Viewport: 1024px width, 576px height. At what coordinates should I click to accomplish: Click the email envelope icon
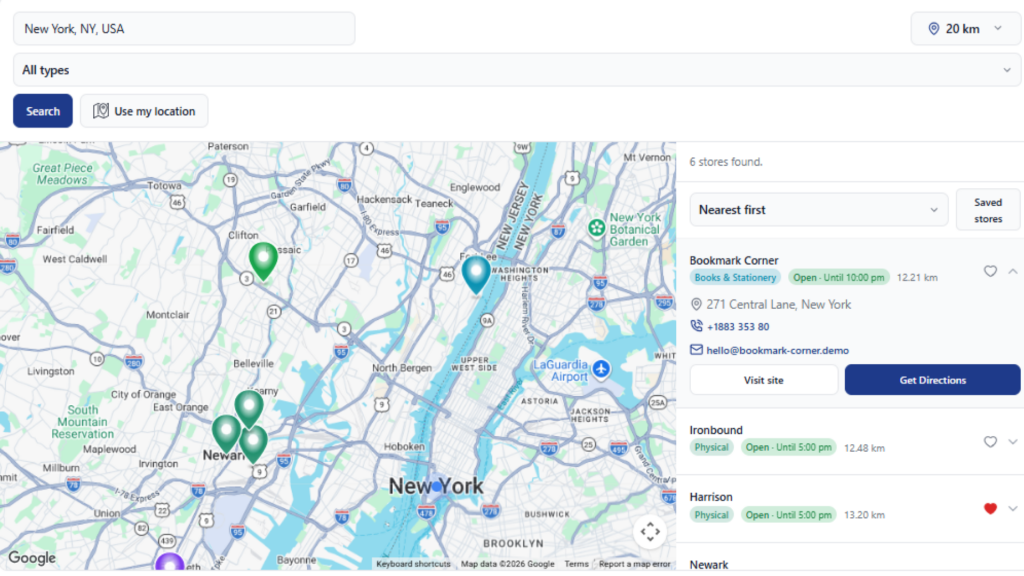(697, 350)
